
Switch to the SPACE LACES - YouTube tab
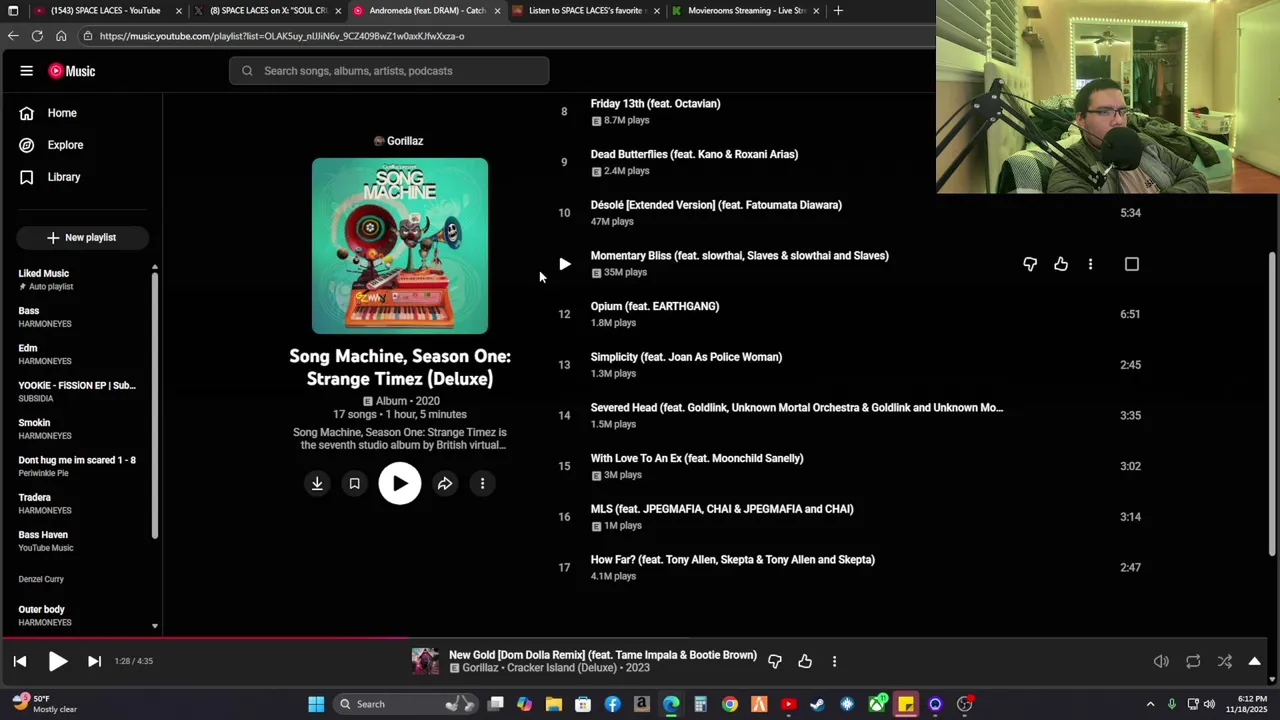click(x=106, y=11)
